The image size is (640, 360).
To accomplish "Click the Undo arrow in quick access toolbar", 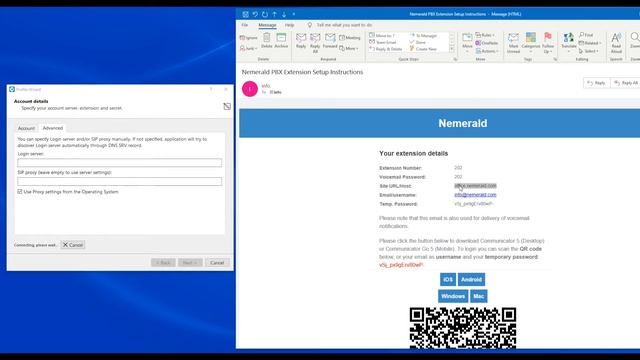I will click(255, 14).
